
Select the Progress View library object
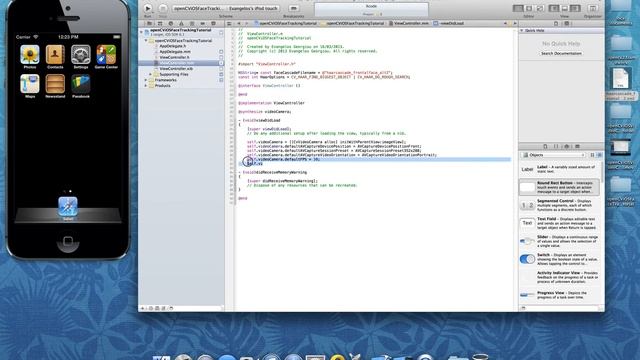coord(560,295)
